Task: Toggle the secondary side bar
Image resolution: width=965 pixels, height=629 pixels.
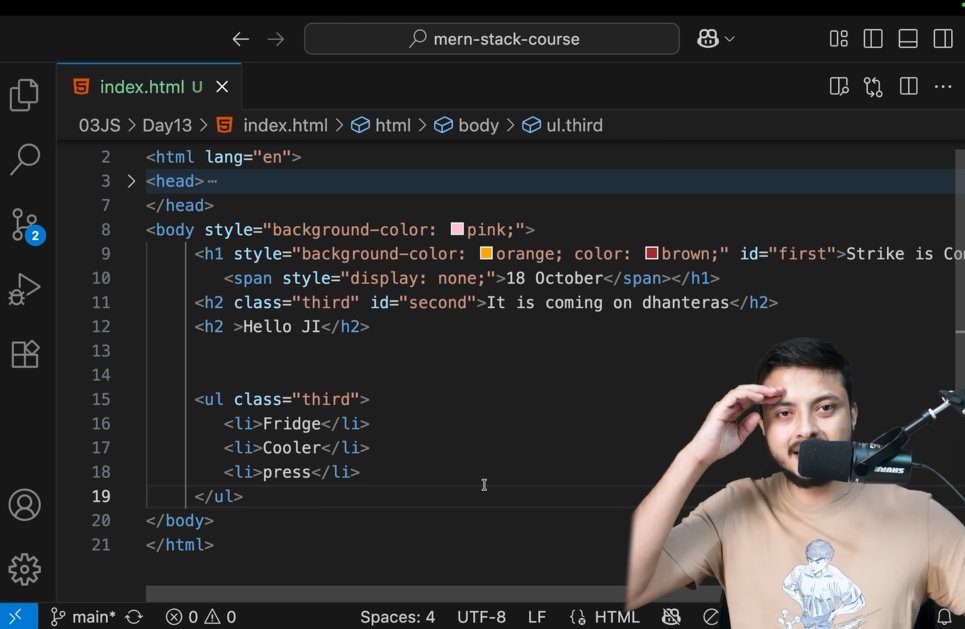Action: (x=943, y=39)
